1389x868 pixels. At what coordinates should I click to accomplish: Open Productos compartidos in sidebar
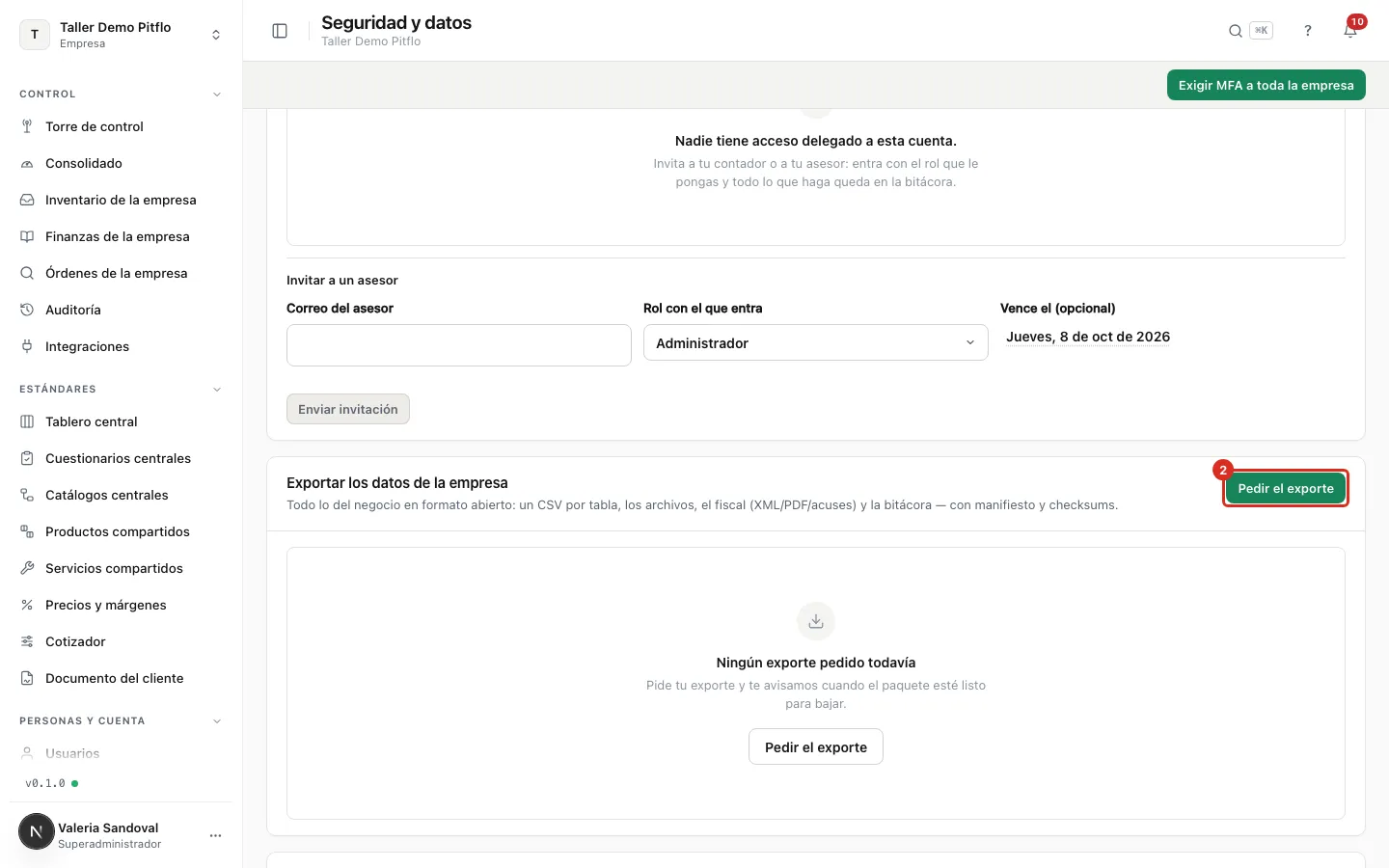(x=118, y=531)
